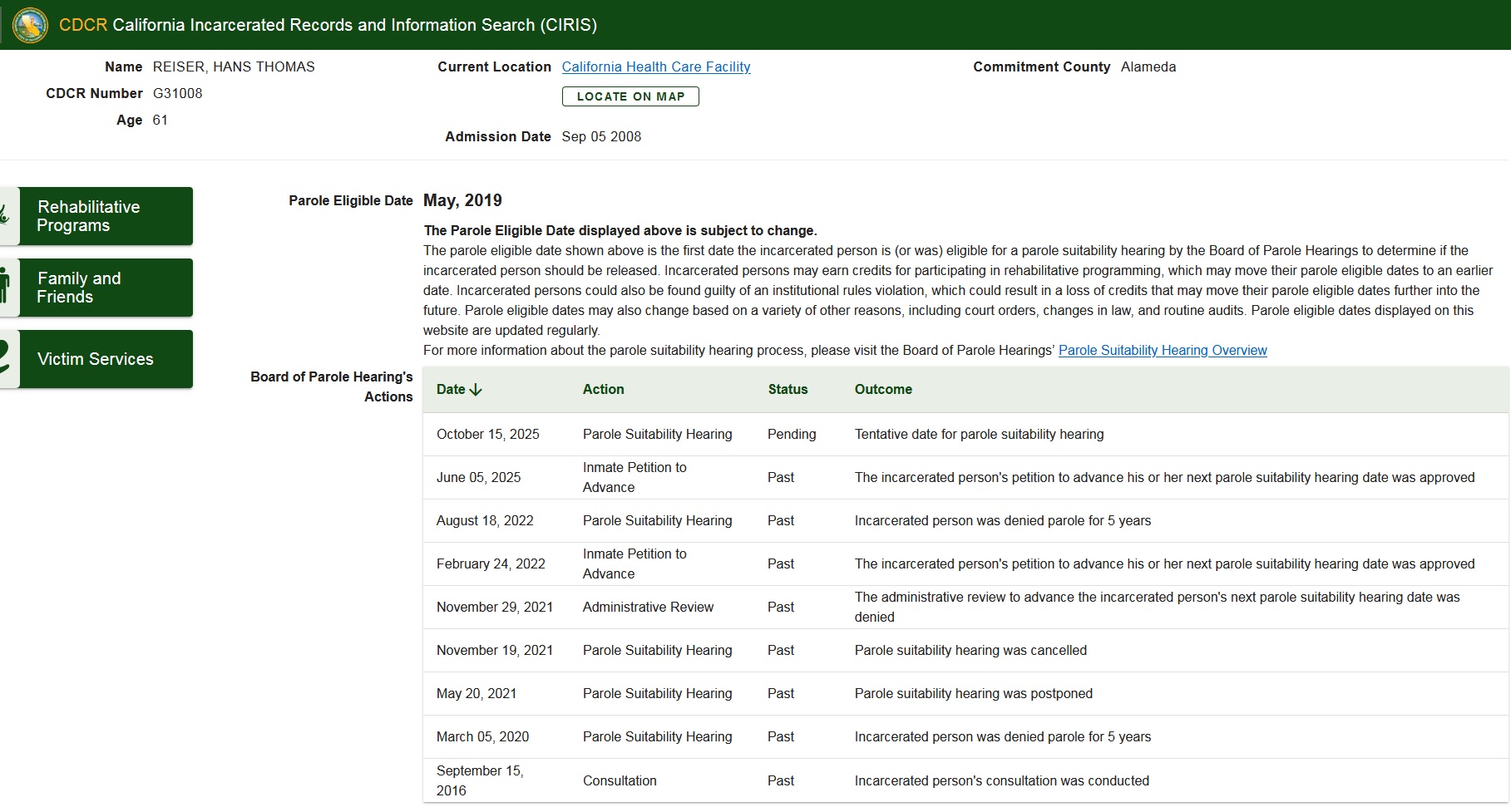The image size is (1511, 812).
Task: Open the California Health Care Facility link
Action: pyautogui.click(x=655, y=67)
